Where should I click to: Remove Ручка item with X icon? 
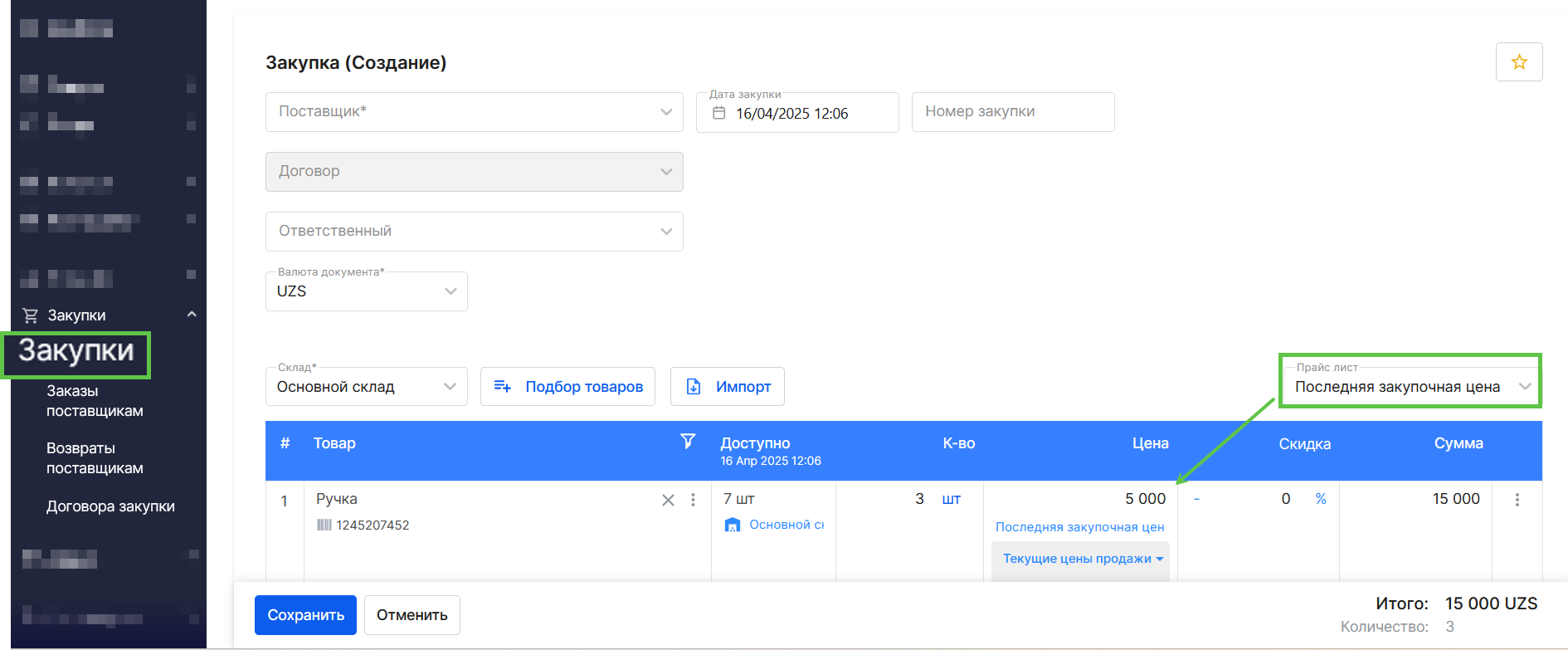(x=668, y=500)
